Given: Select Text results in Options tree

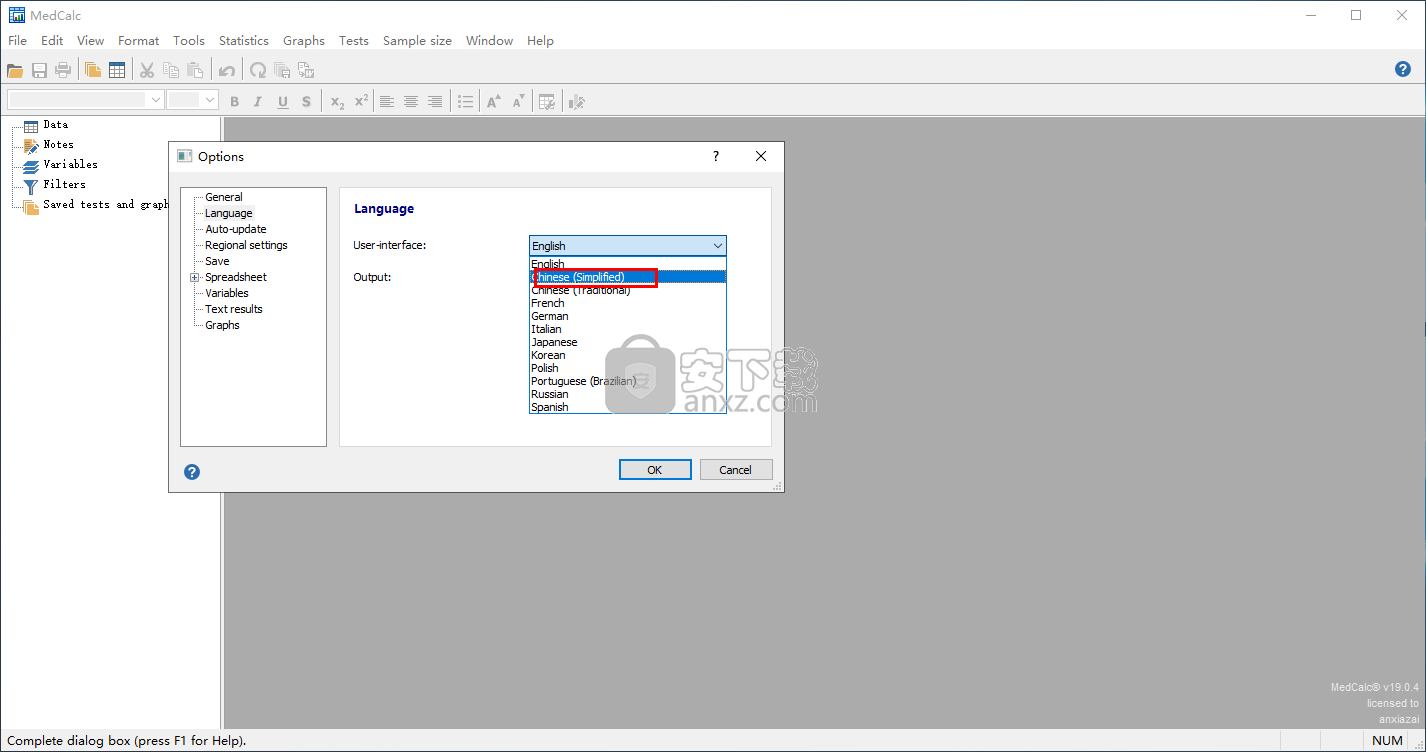Looking at the screenshot, I should tap(234, 309).
